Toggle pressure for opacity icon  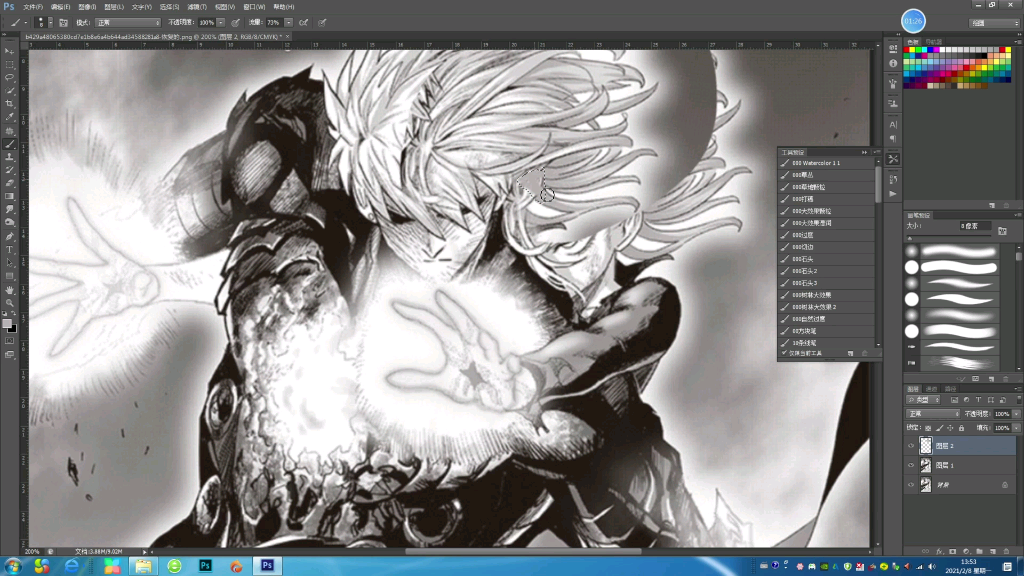coord(236,22)
